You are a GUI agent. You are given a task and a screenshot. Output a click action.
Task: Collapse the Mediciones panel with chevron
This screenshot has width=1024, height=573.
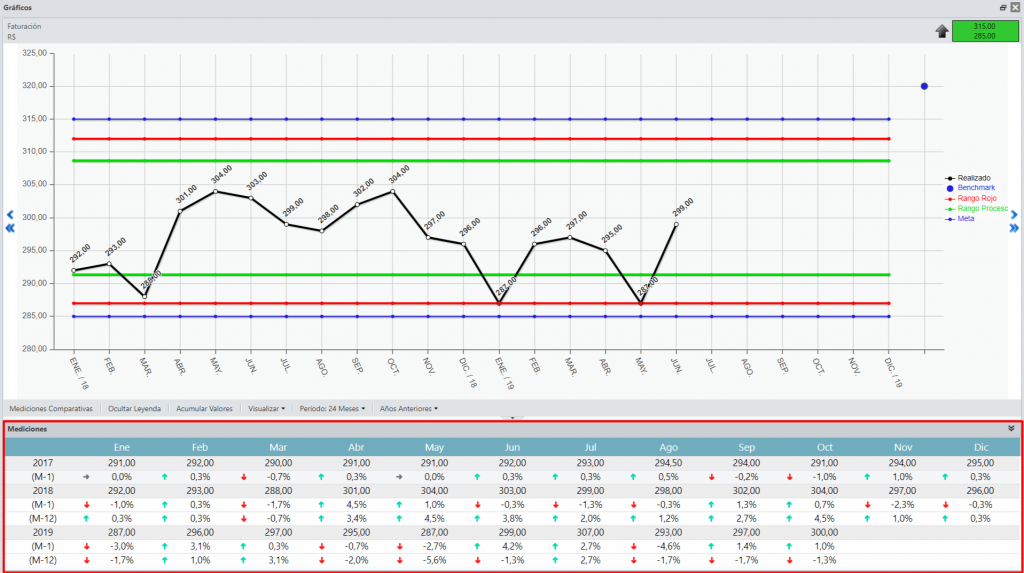click(1011, 429)
